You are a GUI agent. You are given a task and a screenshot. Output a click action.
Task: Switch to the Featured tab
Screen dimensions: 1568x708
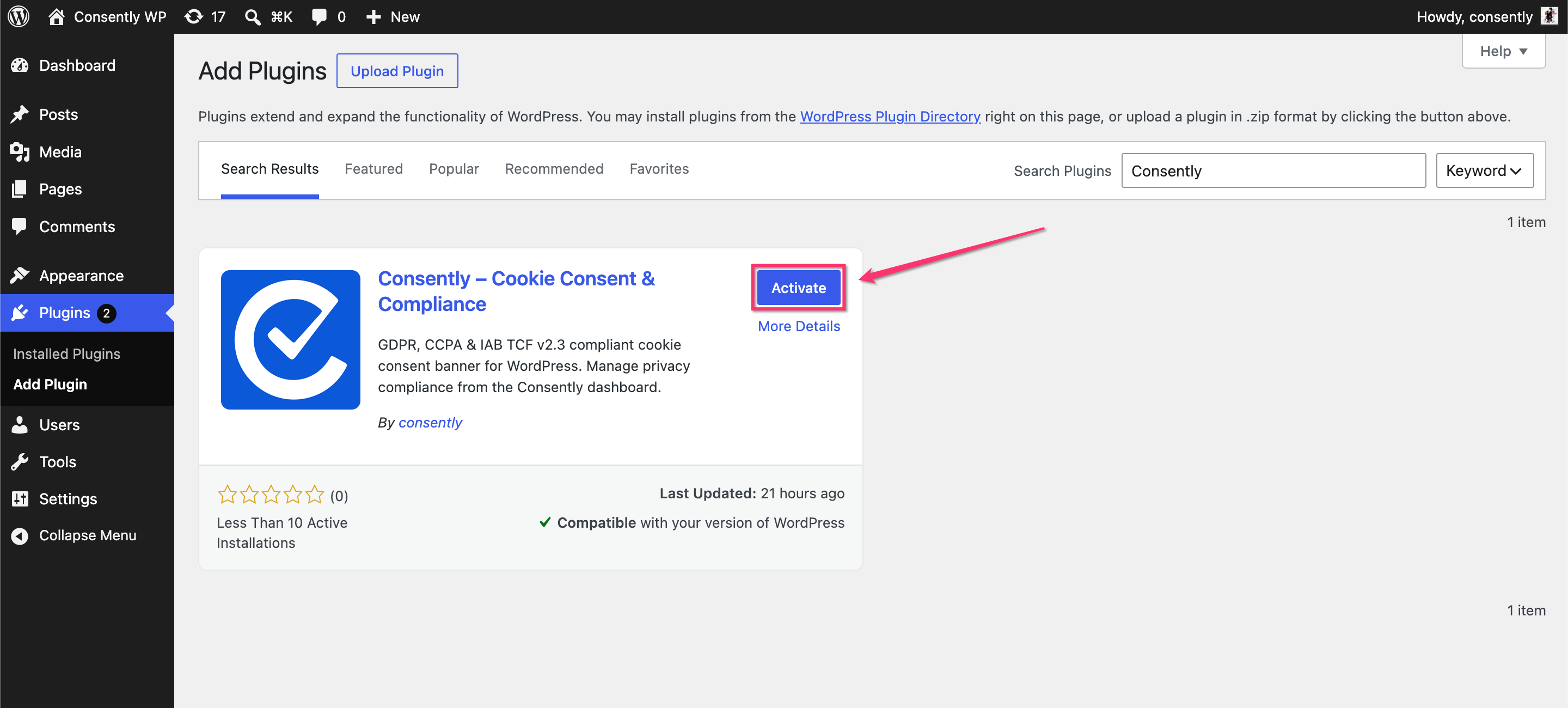pos(373,169)
